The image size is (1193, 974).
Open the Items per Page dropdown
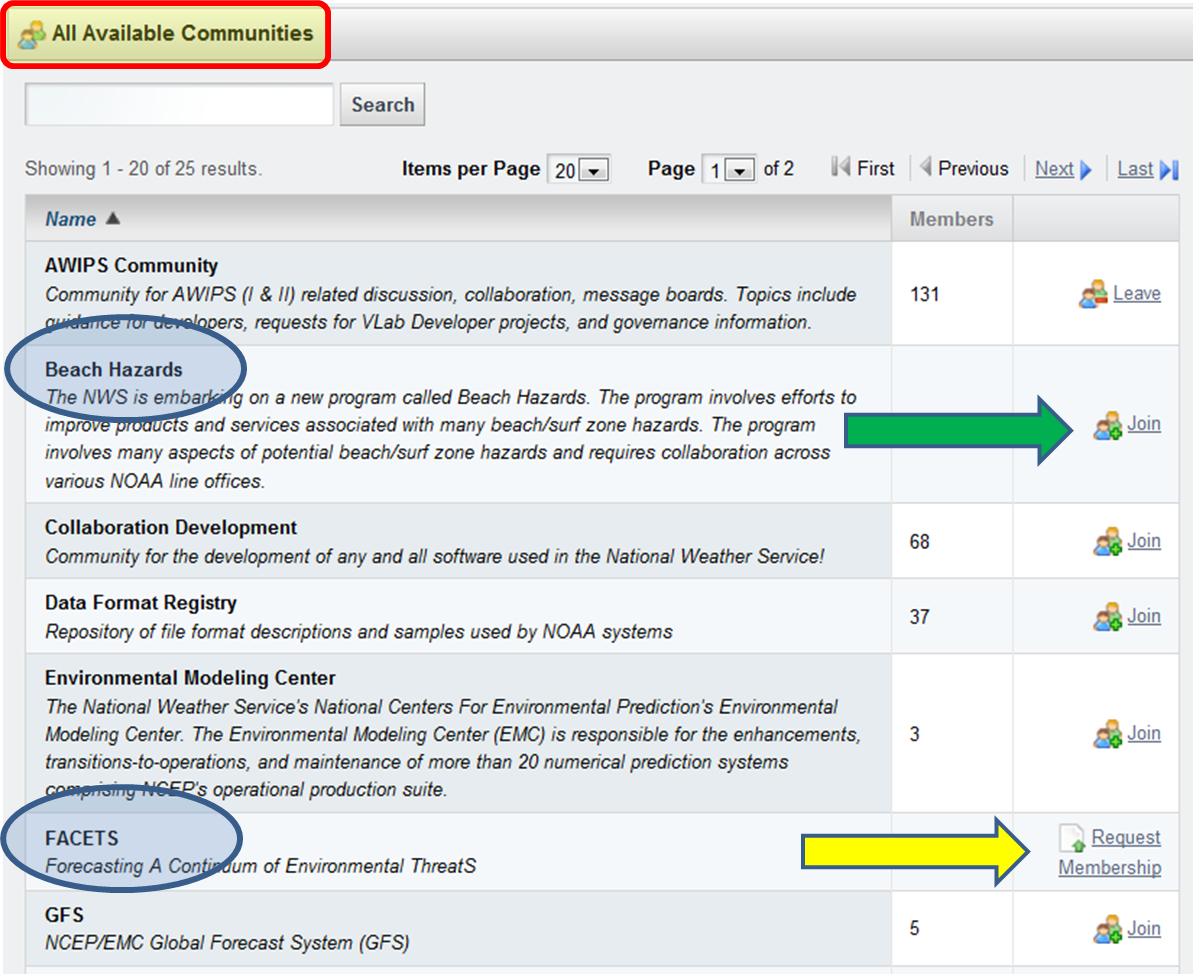click(x=579, y=169)
